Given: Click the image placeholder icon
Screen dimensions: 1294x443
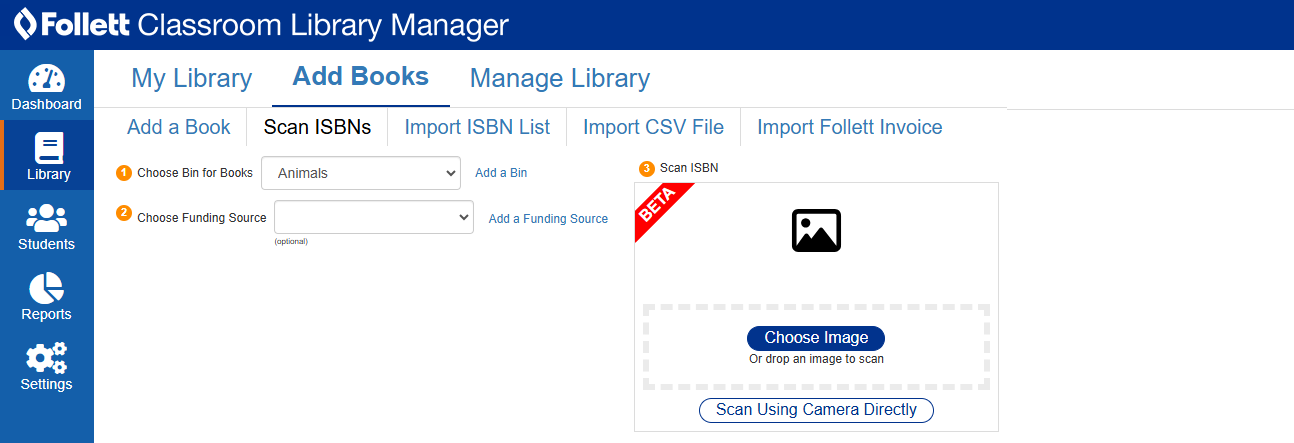Looking at the screenshot, I should (816, 230).
